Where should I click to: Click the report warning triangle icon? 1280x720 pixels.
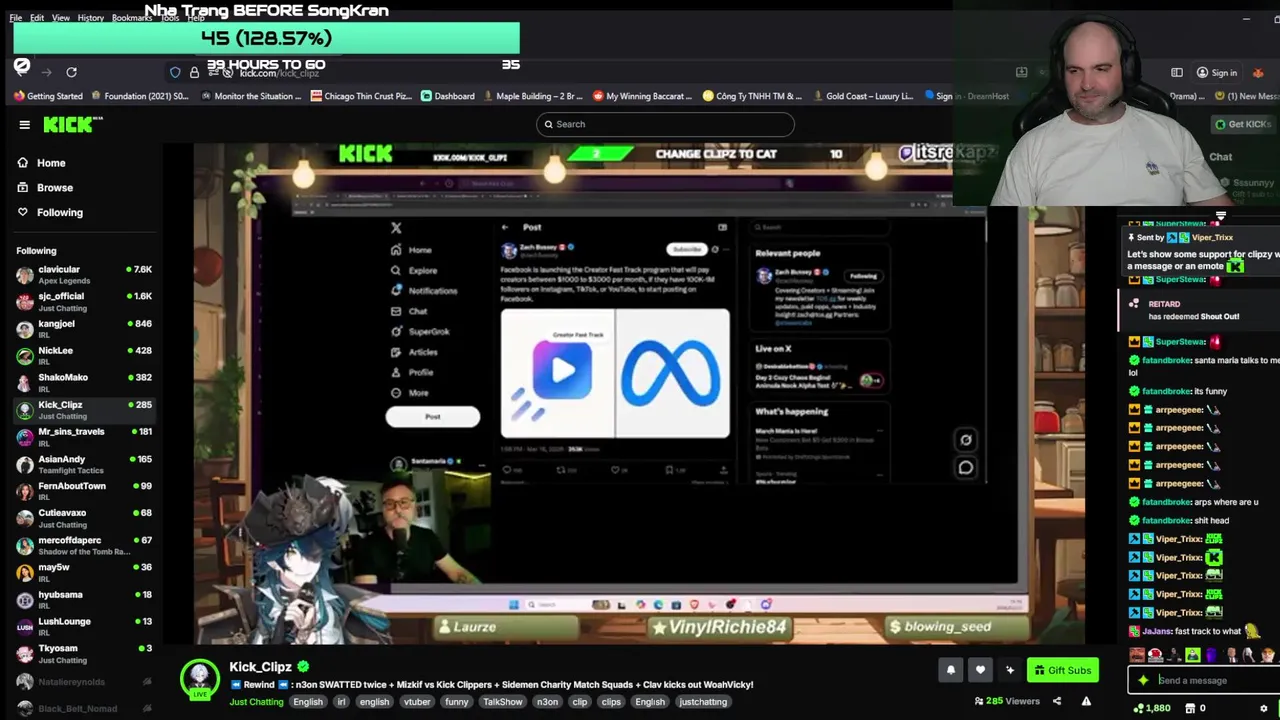point(1086,701)
